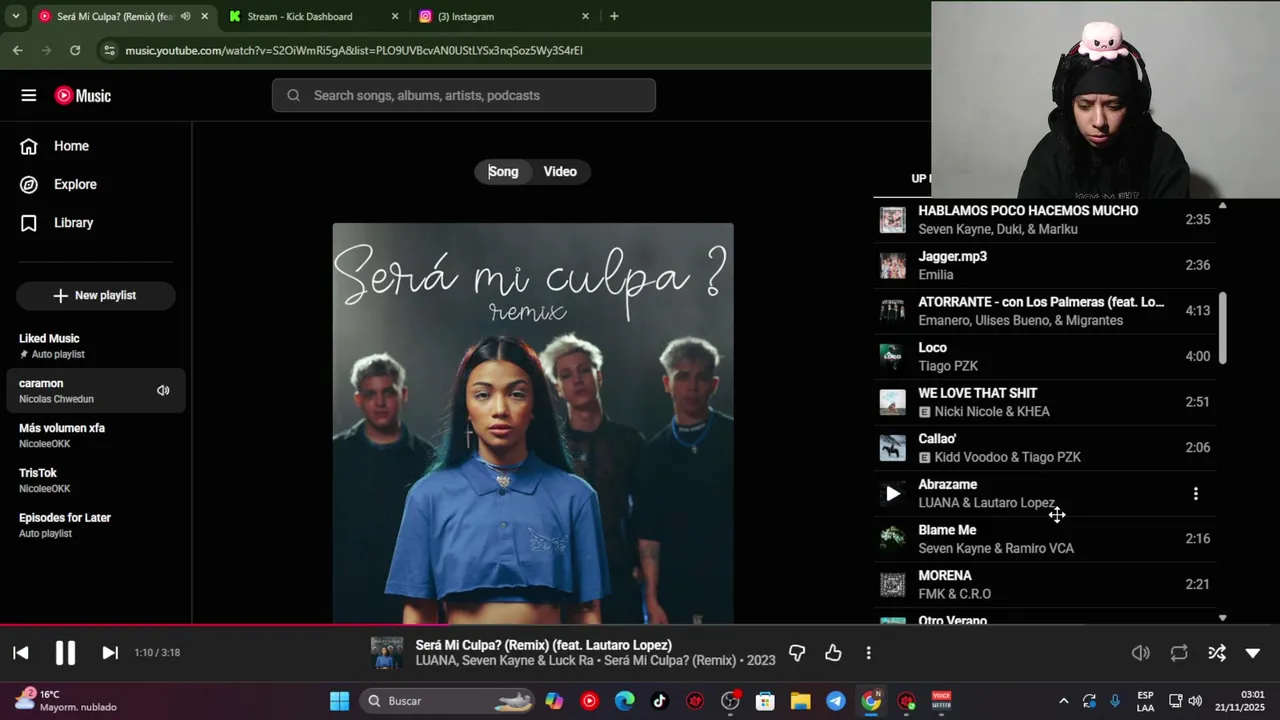Close the Kick Dashboard tab
Image resolution: width=1280 pixels, height=720 pixels.
395,16
